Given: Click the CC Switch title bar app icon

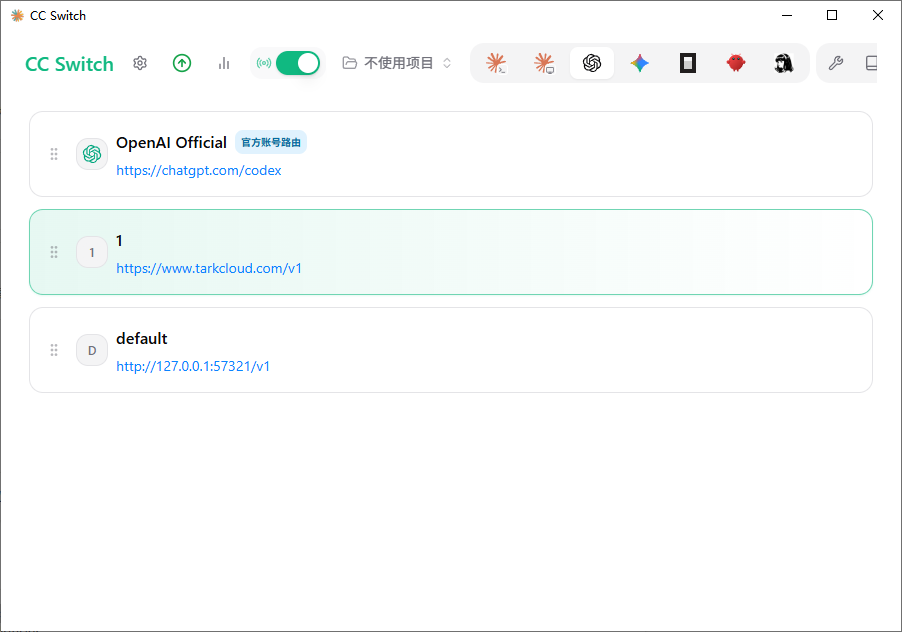Looking at the screenshot, I should point(17,16).
